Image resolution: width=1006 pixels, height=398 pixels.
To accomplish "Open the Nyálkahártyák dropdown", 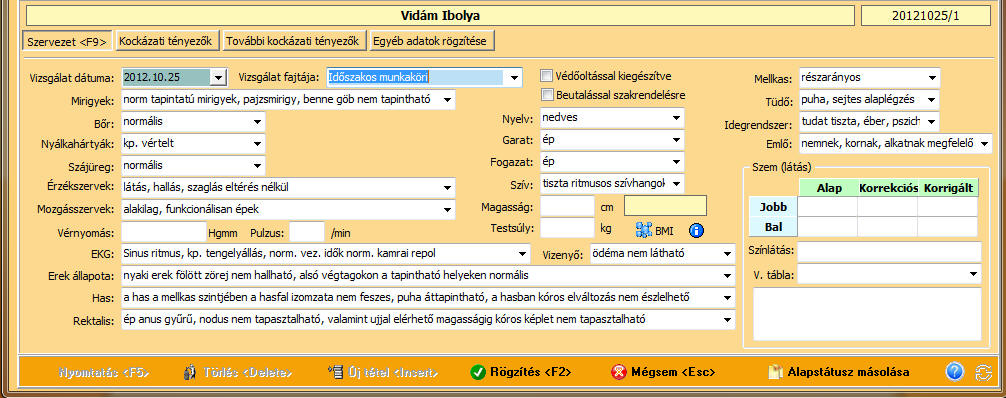I will coord(257,144).
